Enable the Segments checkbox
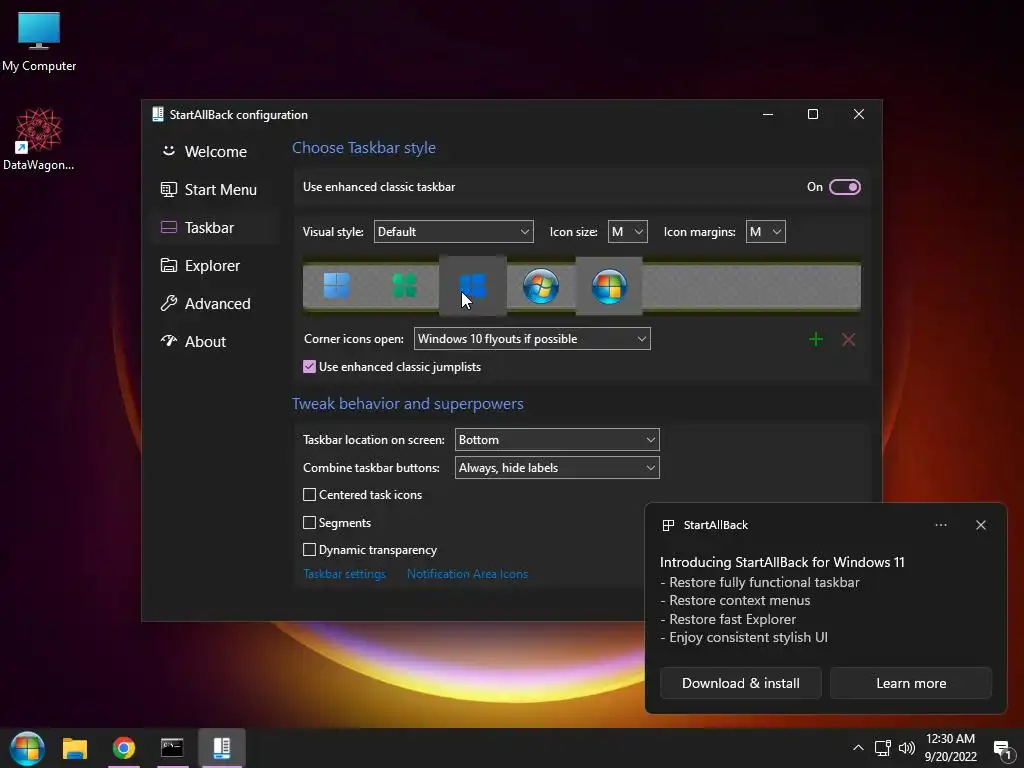This screenshot has height=768, width=1024. coord(310,522)
